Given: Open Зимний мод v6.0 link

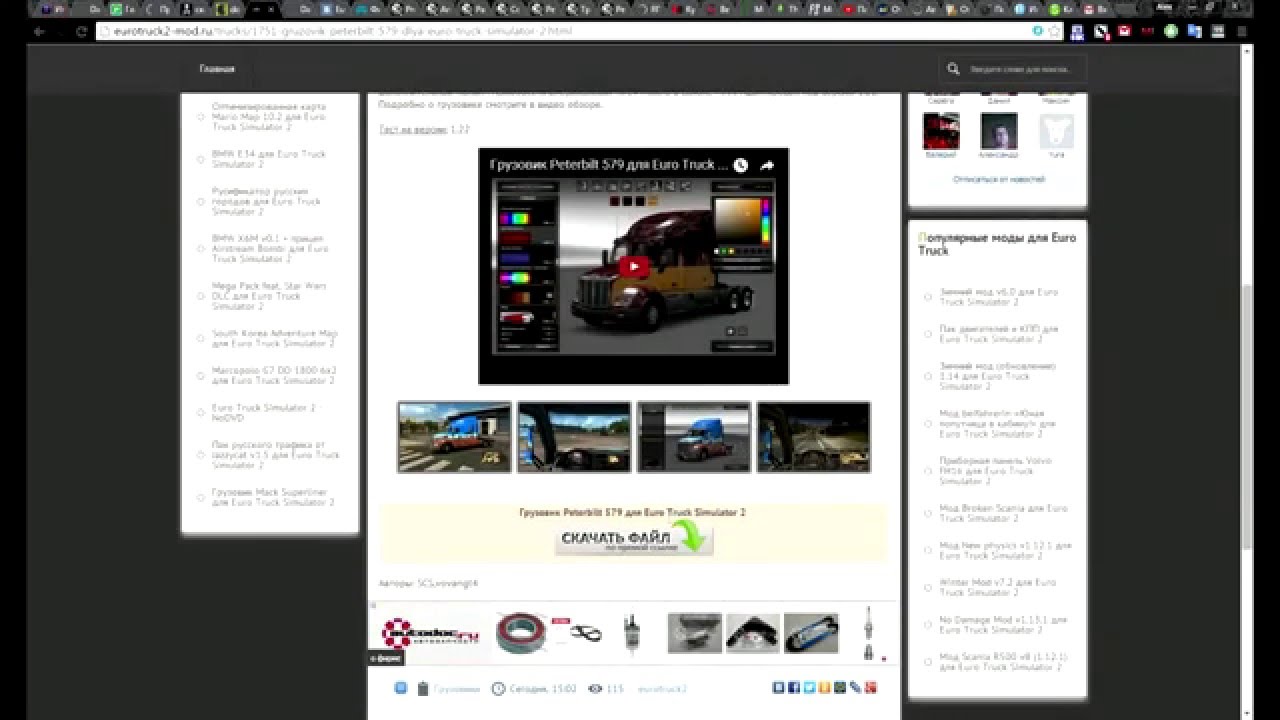Looking at the screenshot, I should coord(999,296).
